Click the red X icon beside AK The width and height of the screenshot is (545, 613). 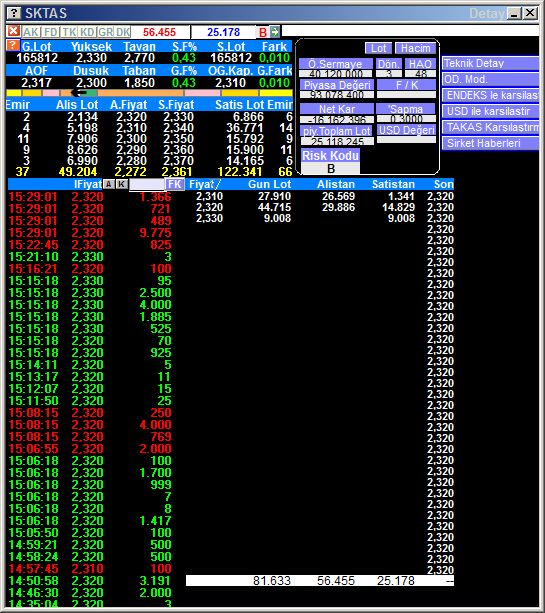coord(14,31)
